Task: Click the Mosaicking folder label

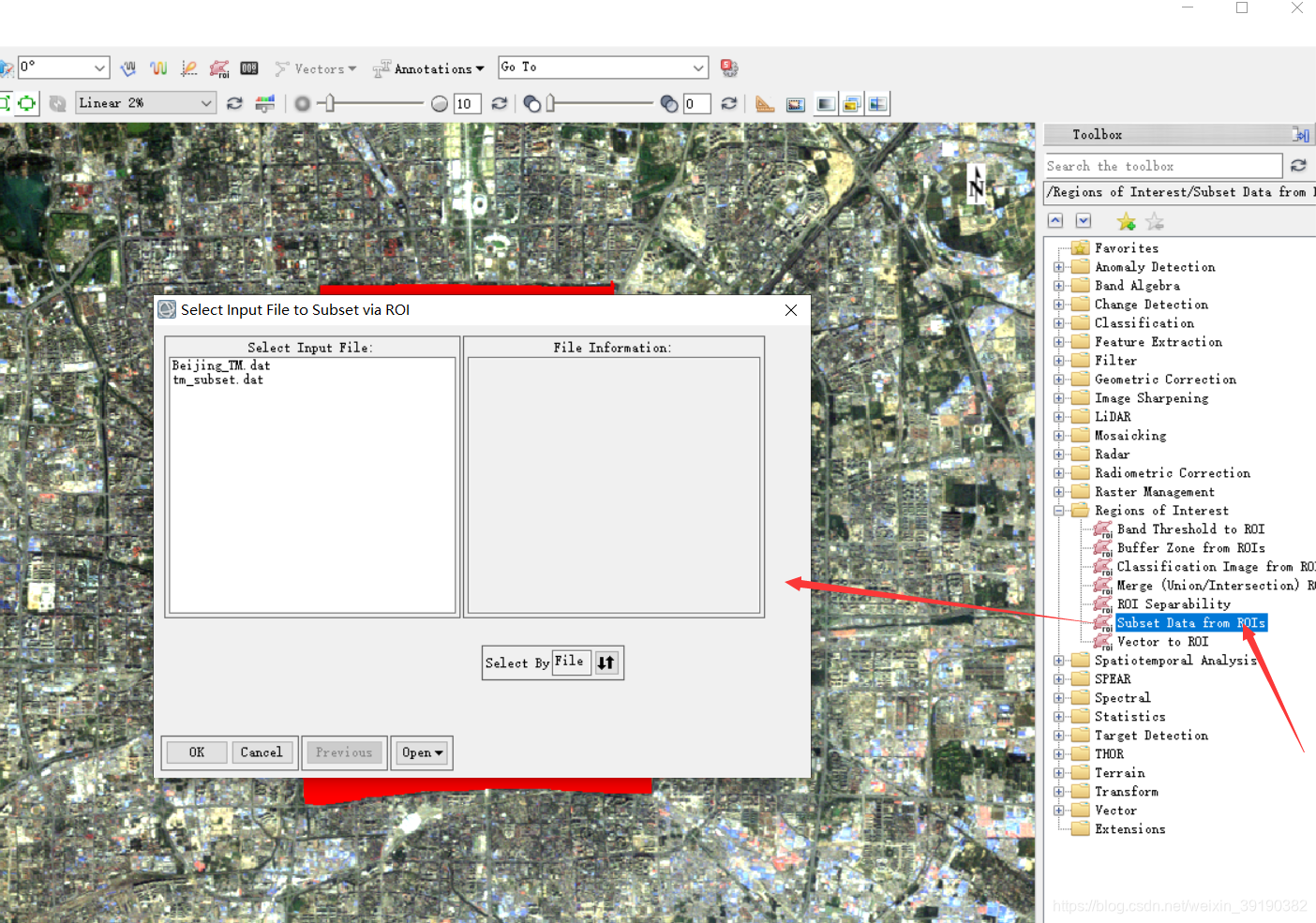Action: coord(1130,436)
